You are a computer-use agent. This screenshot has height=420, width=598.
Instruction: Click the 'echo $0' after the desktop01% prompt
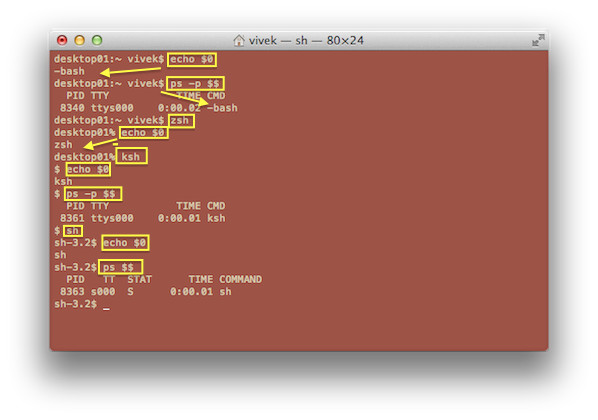(143, 133)
